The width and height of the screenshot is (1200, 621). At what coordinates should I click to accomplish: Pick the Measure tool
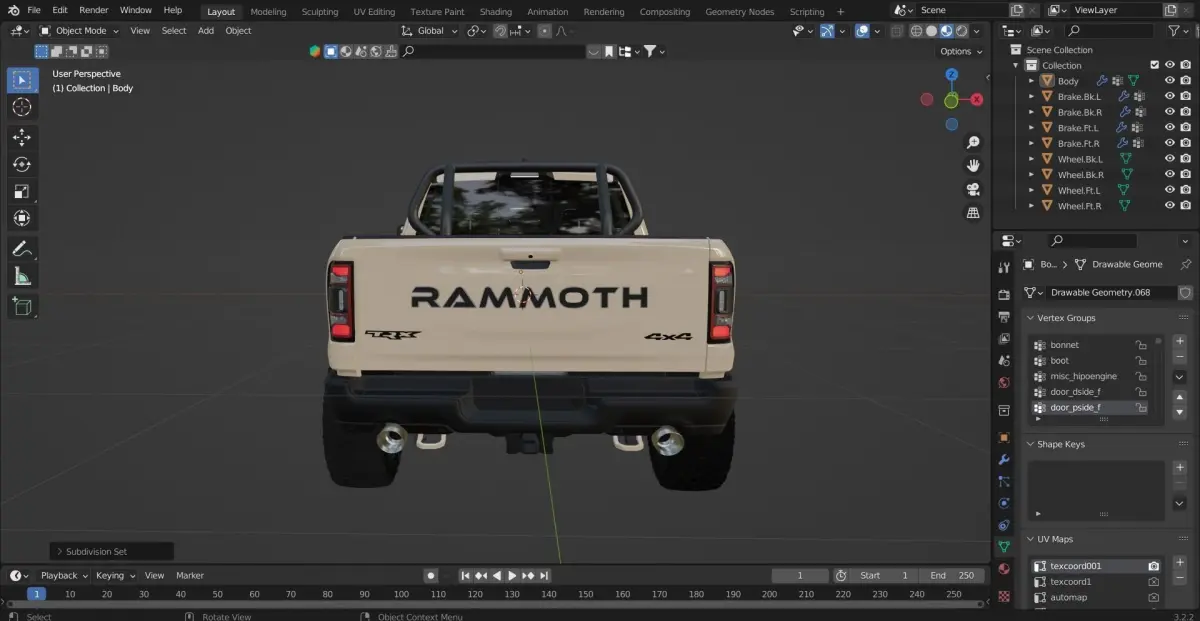click(22, 276)
